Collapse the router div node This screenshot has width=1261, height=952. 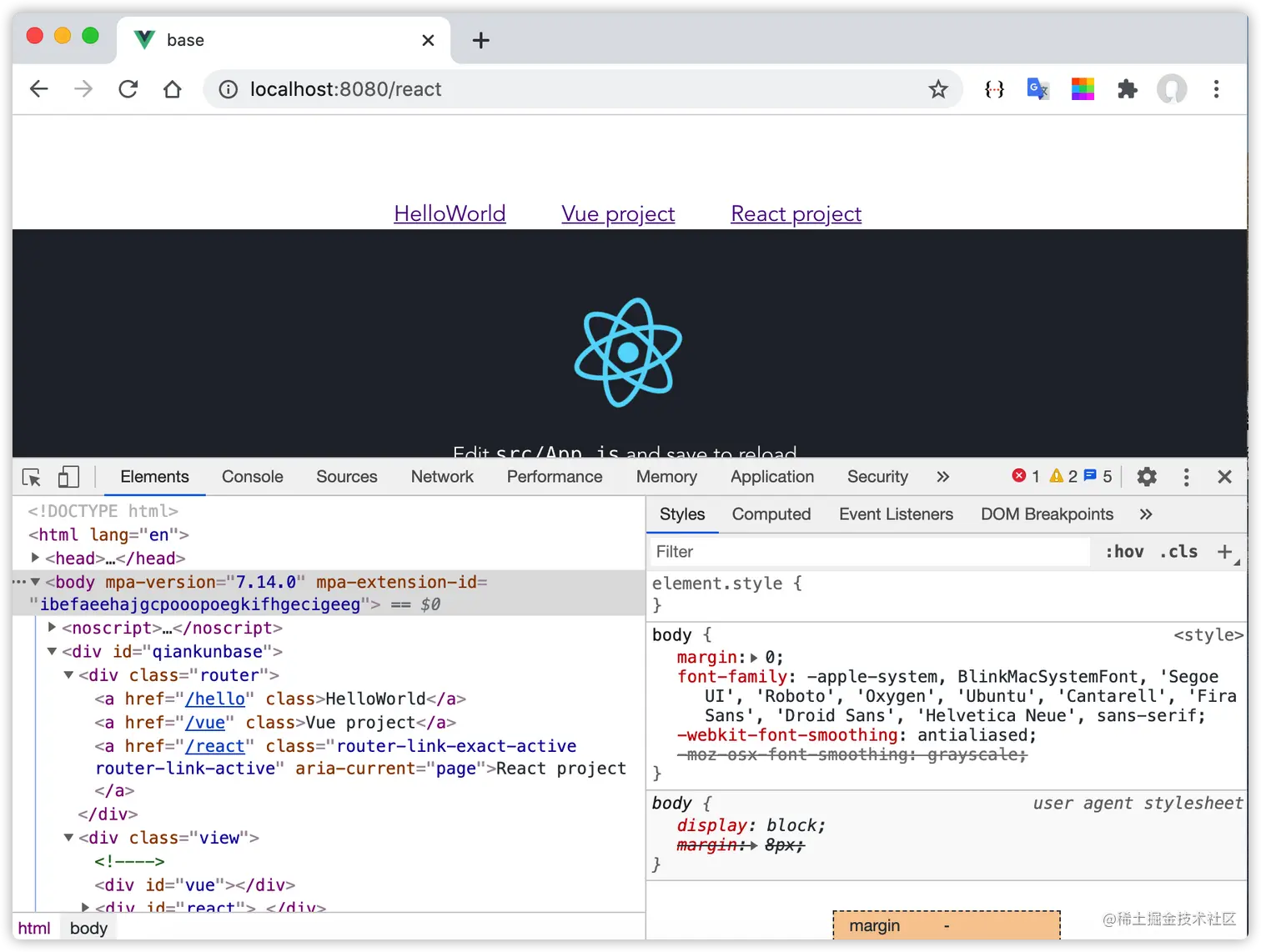pyautogui.click(x=68, y=674)
